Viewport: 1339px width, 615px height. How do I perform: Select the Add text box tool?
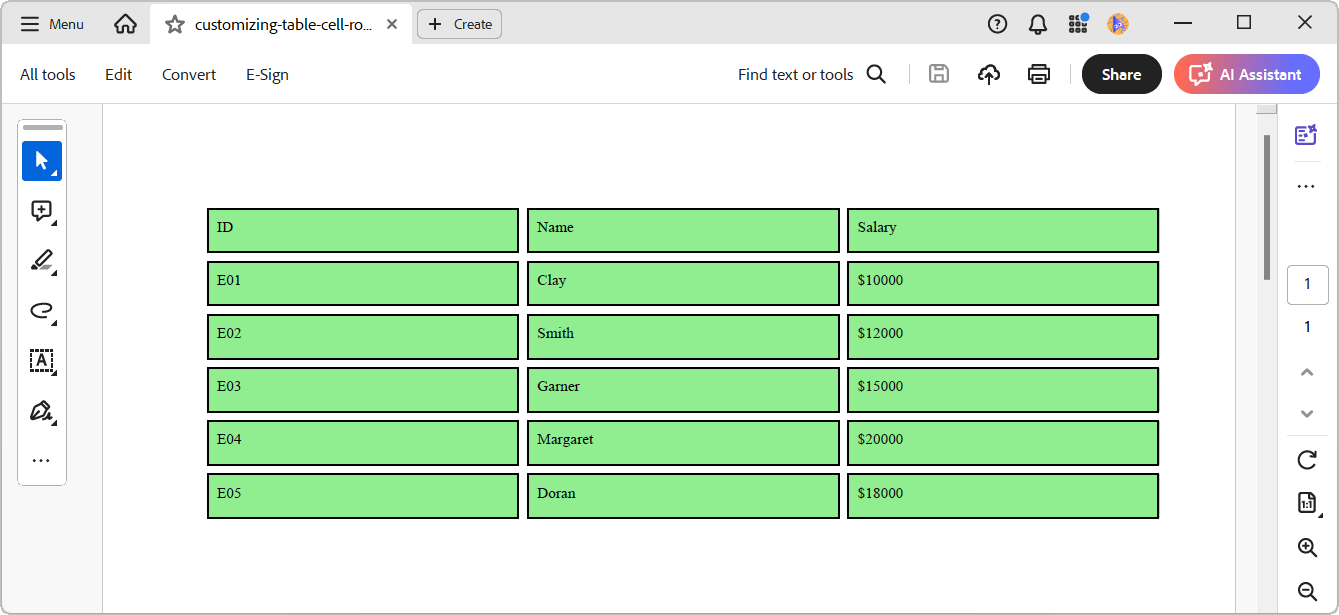(x=42, y=361)
